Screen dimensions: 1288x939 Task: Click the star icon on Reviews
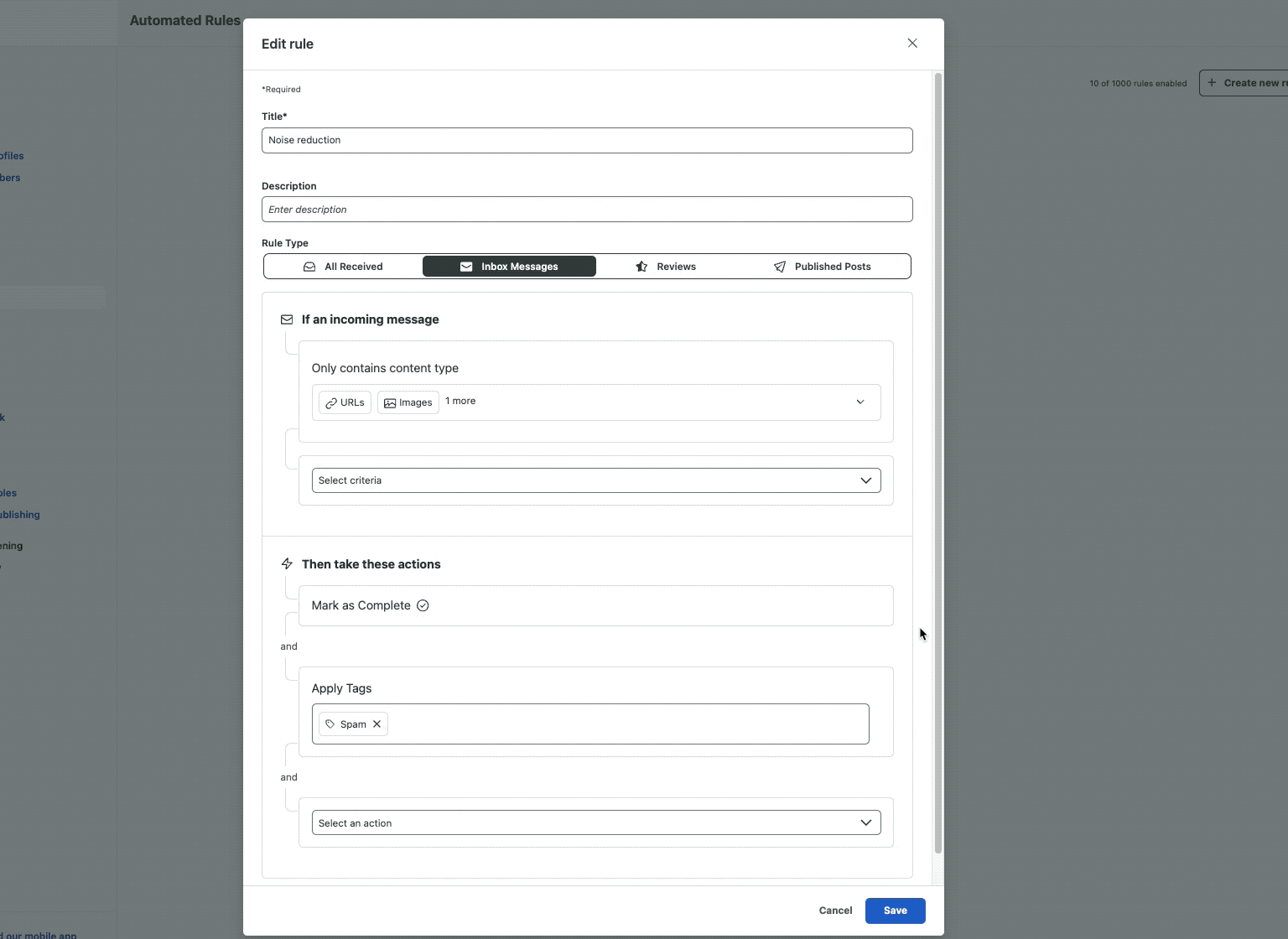(641, 266)
